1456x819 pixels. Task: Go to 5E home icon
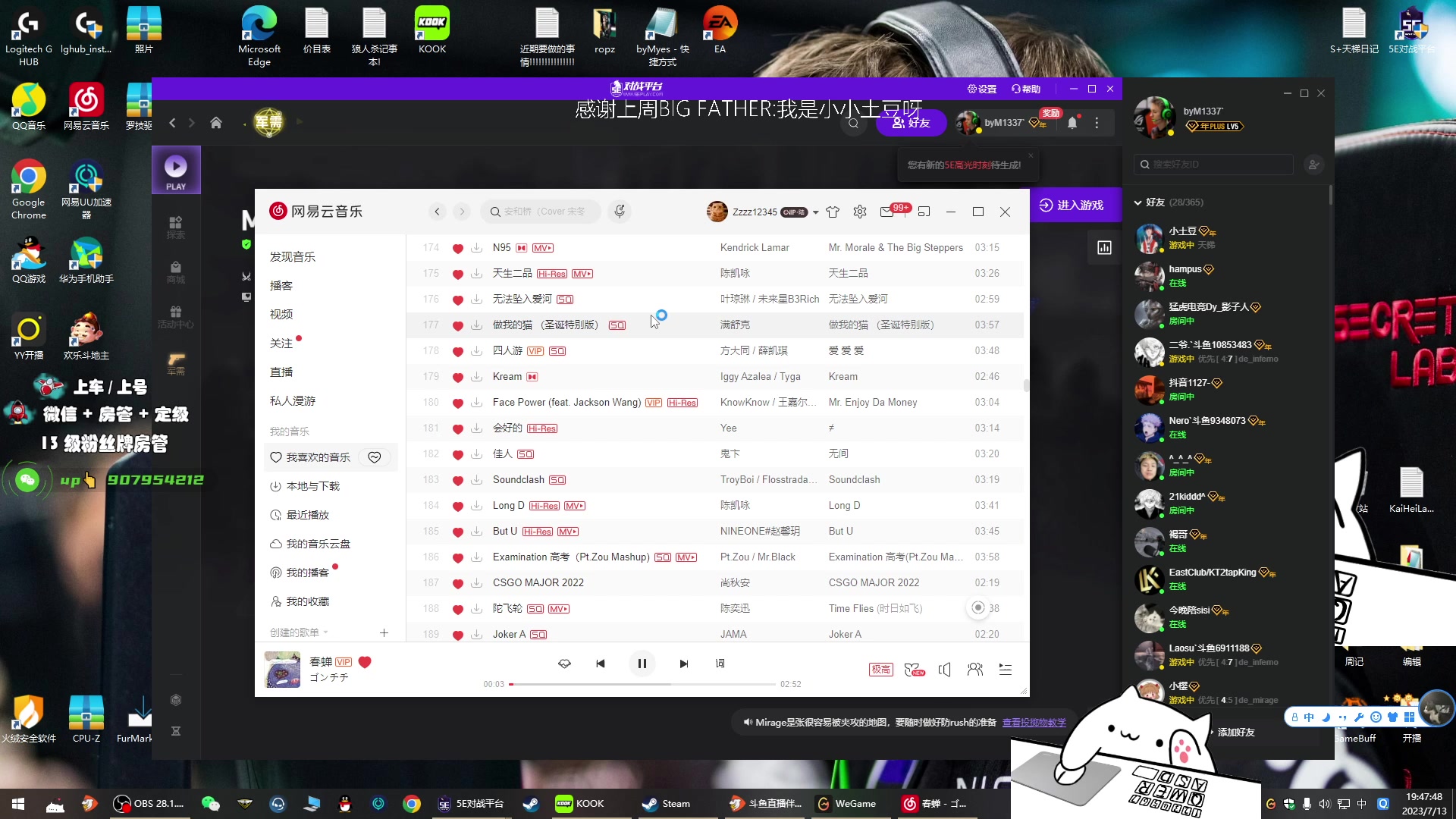(x=216, y=123)
